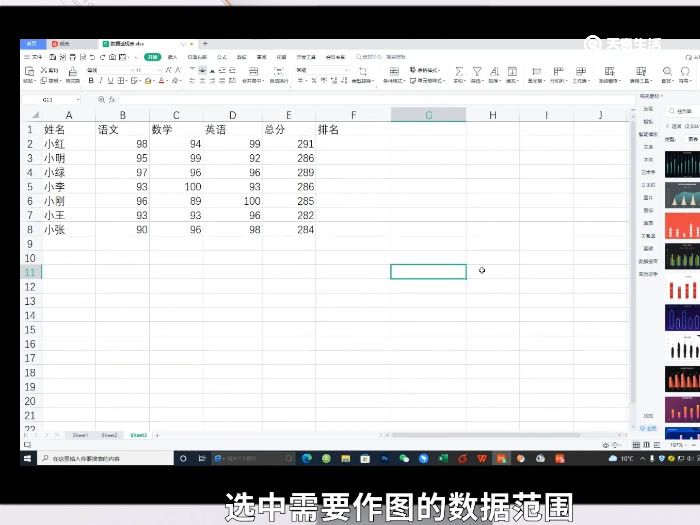Image resolution: width=700 pixels, height=525 pixels.
Task: Open WeChat from the taskbar
Action: [x=404, y=458]
